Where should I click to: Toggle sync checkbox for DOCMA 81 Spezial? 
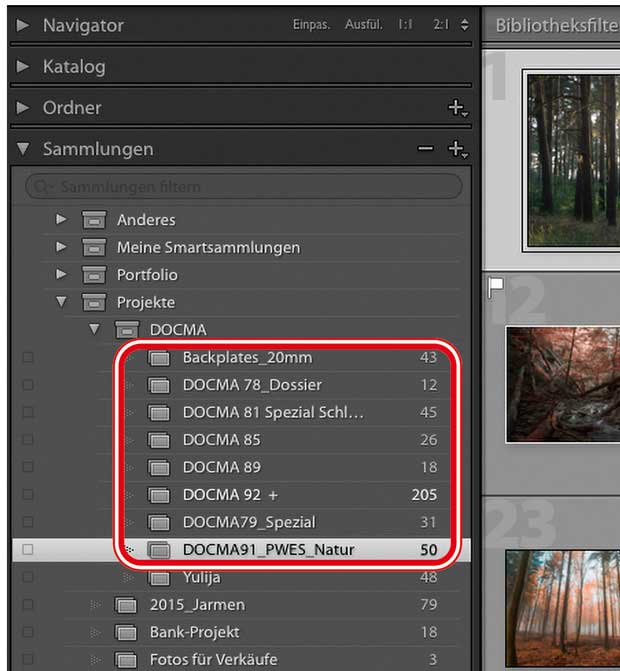[28, 412]
